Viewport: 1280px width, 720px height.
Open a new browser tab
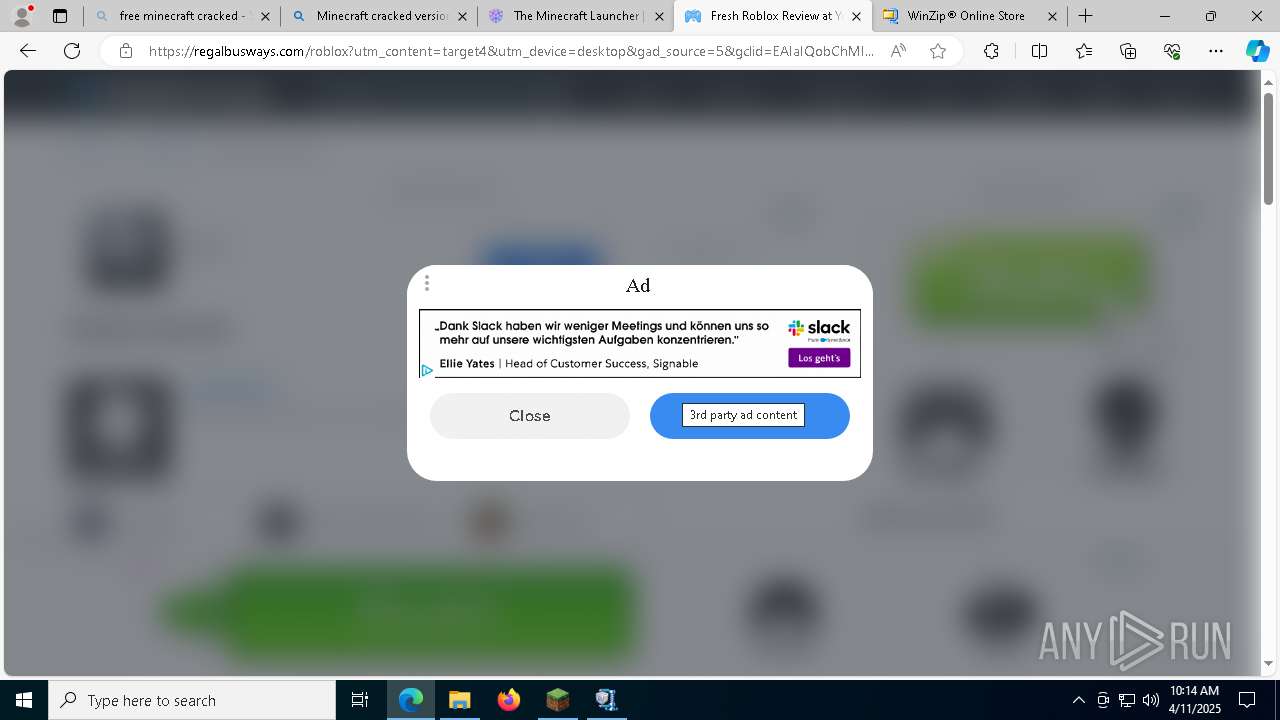[x=1086, y=16]
